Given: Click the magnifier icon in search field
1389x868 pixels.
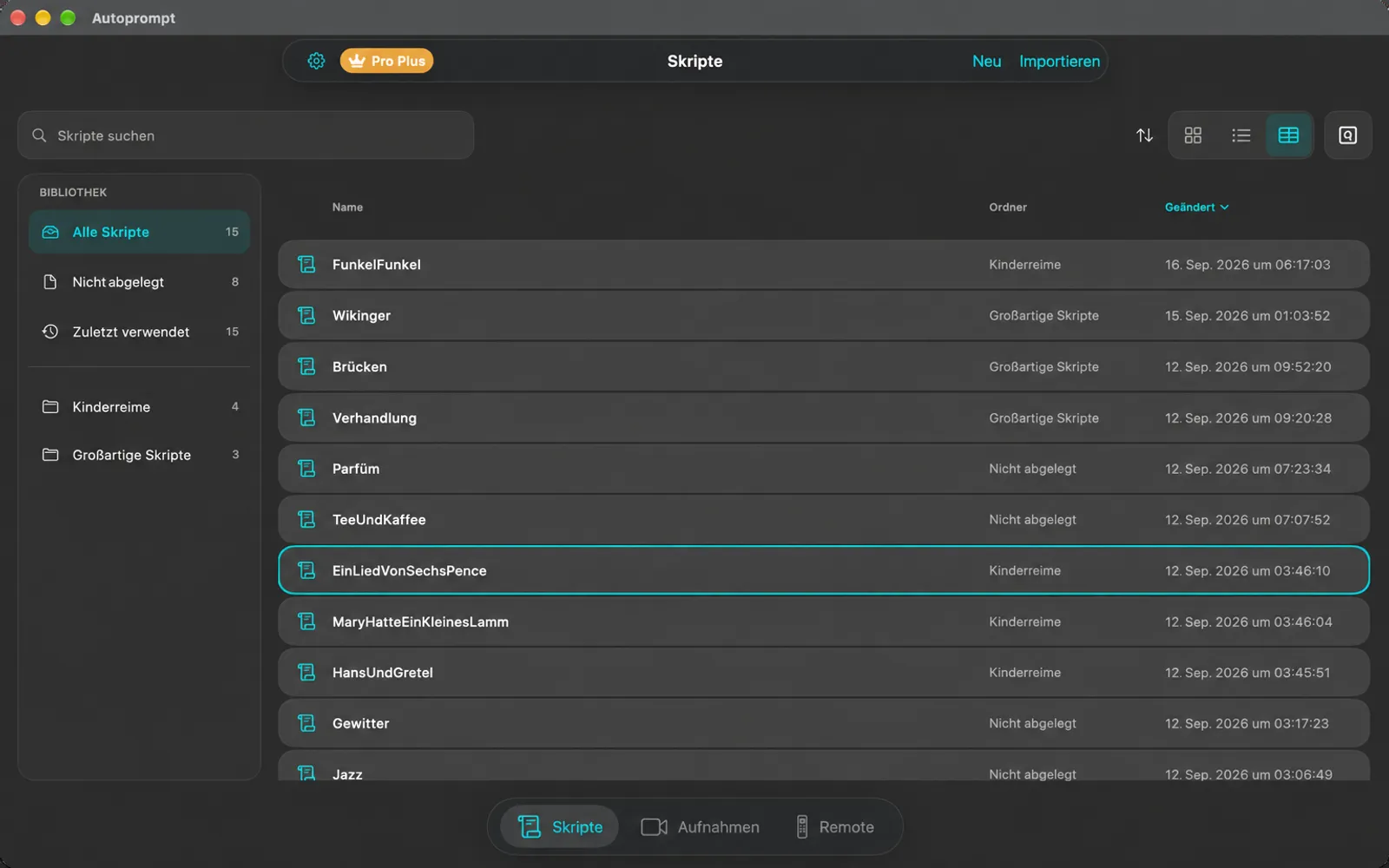Looking at the screenshot, I should click(39, 135).
